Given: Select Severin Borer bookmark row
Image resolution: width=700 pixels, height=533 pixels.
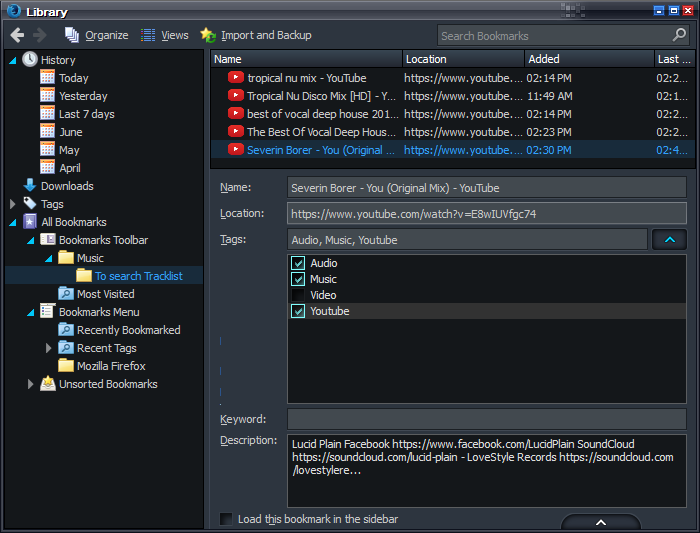Looking at the screenshot, I should [453, 150].
